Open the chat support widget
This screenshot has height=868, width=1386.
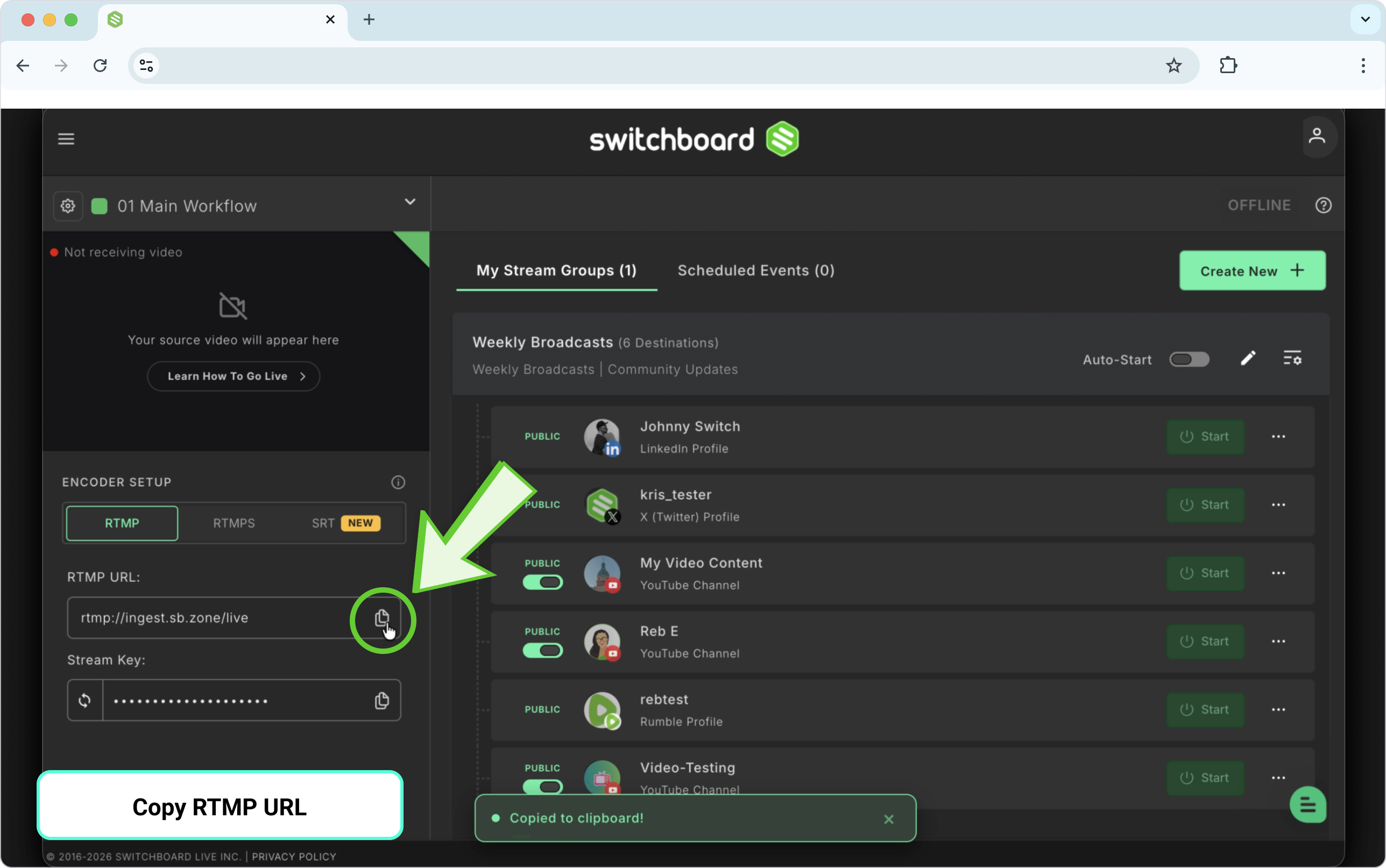tap(1307, 805)
